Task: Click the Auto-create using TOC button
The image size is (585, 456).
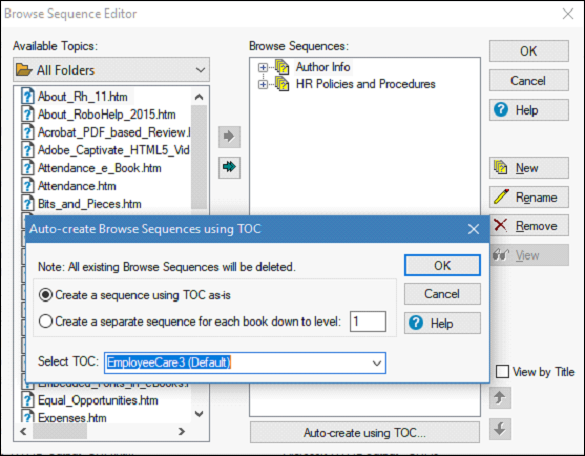Action: [365, 432]
